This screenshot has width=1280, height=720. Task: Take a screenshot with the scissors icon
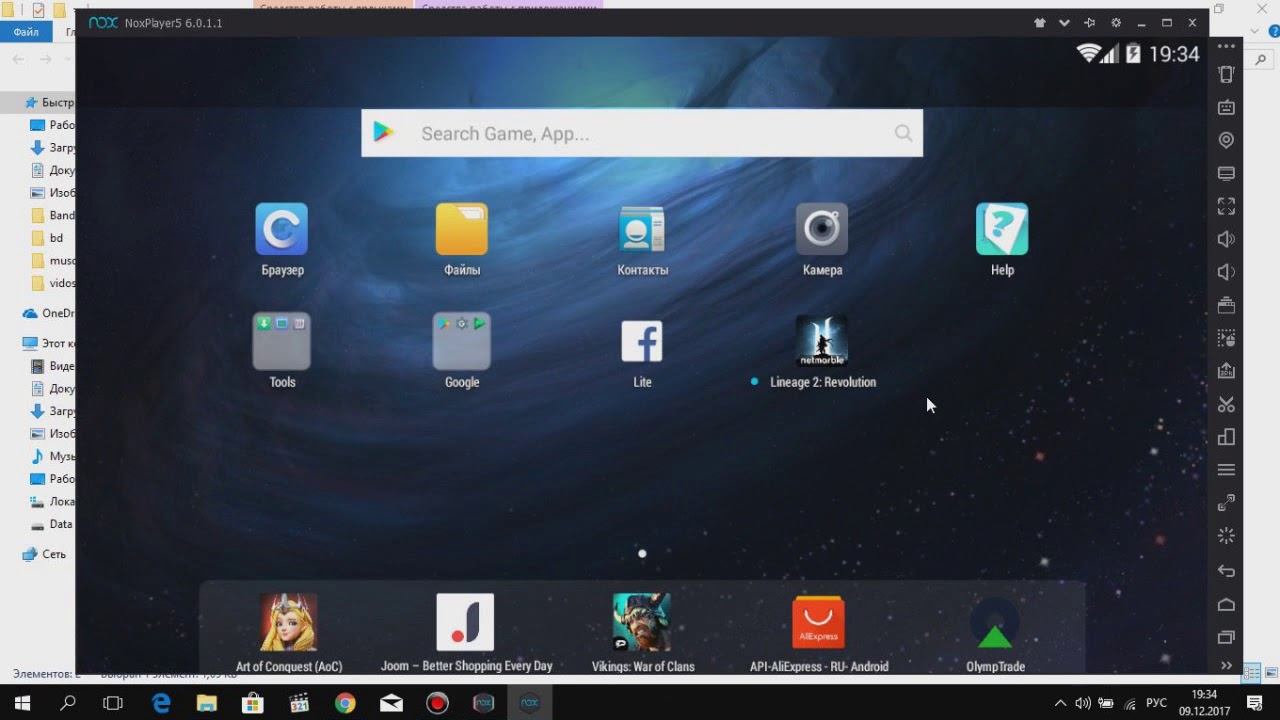[x=1226, y=404]
